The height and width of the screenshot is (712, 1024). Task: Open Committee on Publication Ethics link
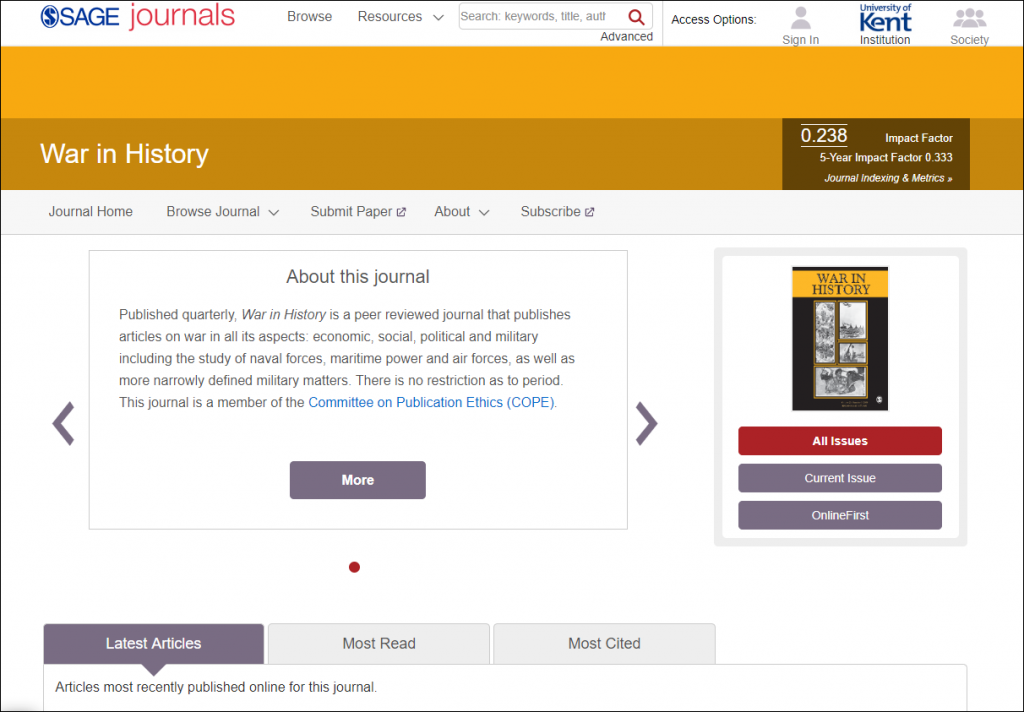(x=432, y=403)
